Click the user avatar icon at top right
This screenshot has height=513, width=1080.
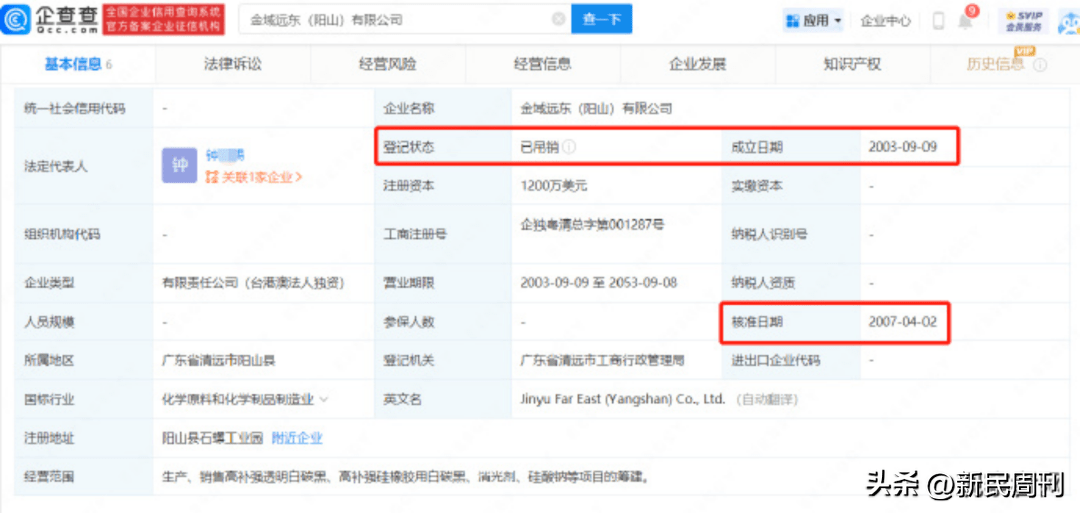point(1070,22)
